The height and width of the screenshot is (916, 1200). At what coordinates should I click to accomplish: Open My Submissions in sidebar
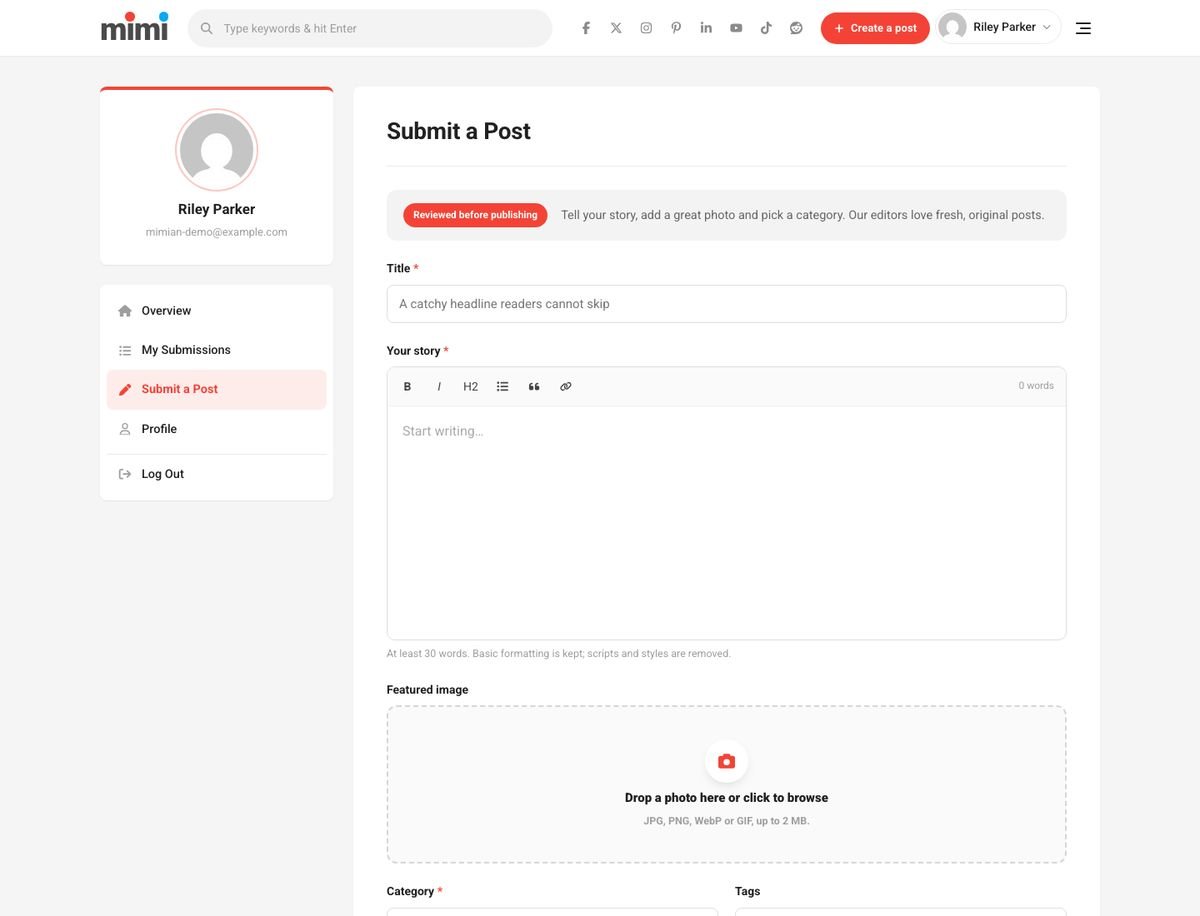click(217, 350)
